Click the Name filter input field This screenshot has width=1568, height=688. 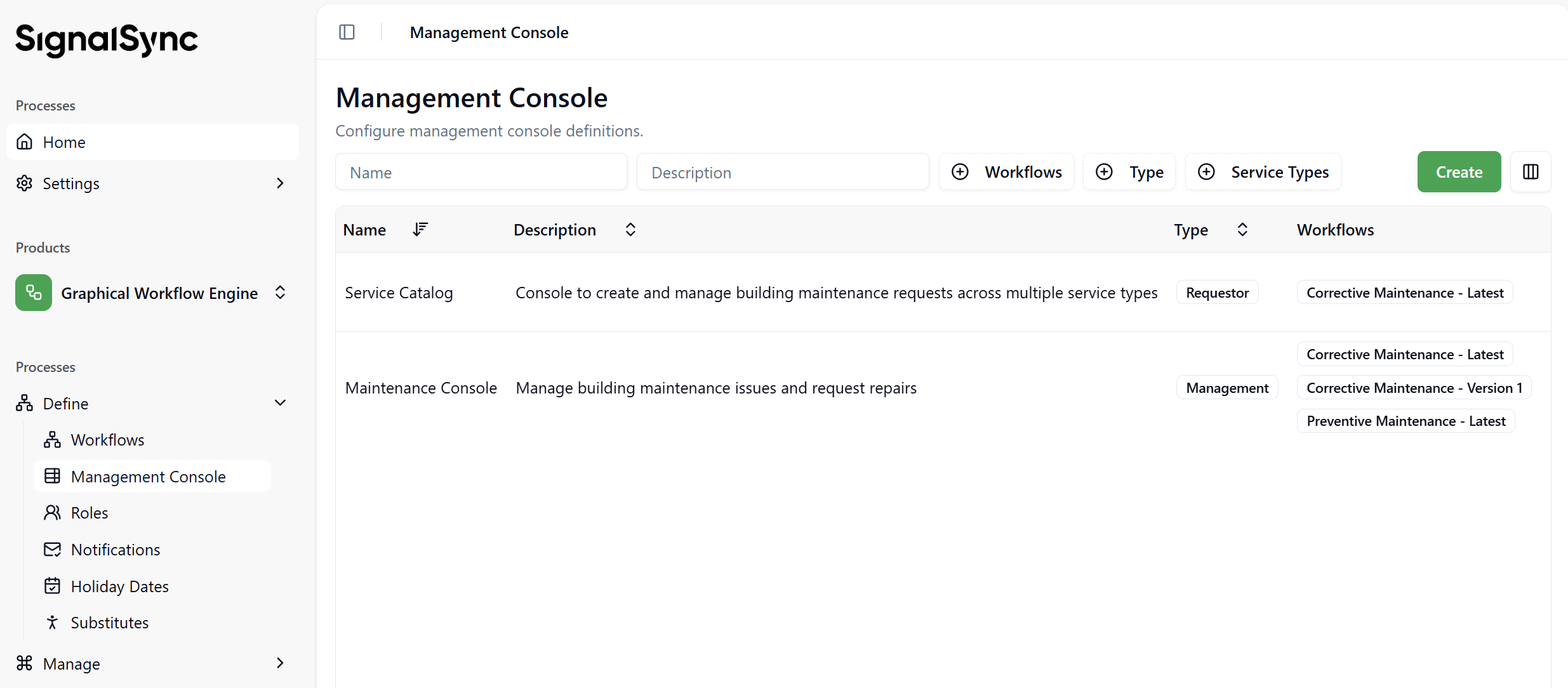point(481,171)
